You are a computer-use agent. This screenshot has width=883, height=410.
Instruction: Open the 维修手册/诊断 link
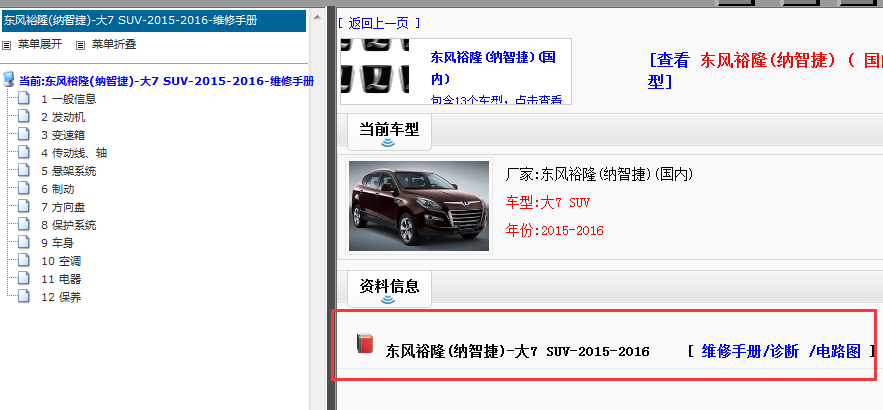point(750,351)
